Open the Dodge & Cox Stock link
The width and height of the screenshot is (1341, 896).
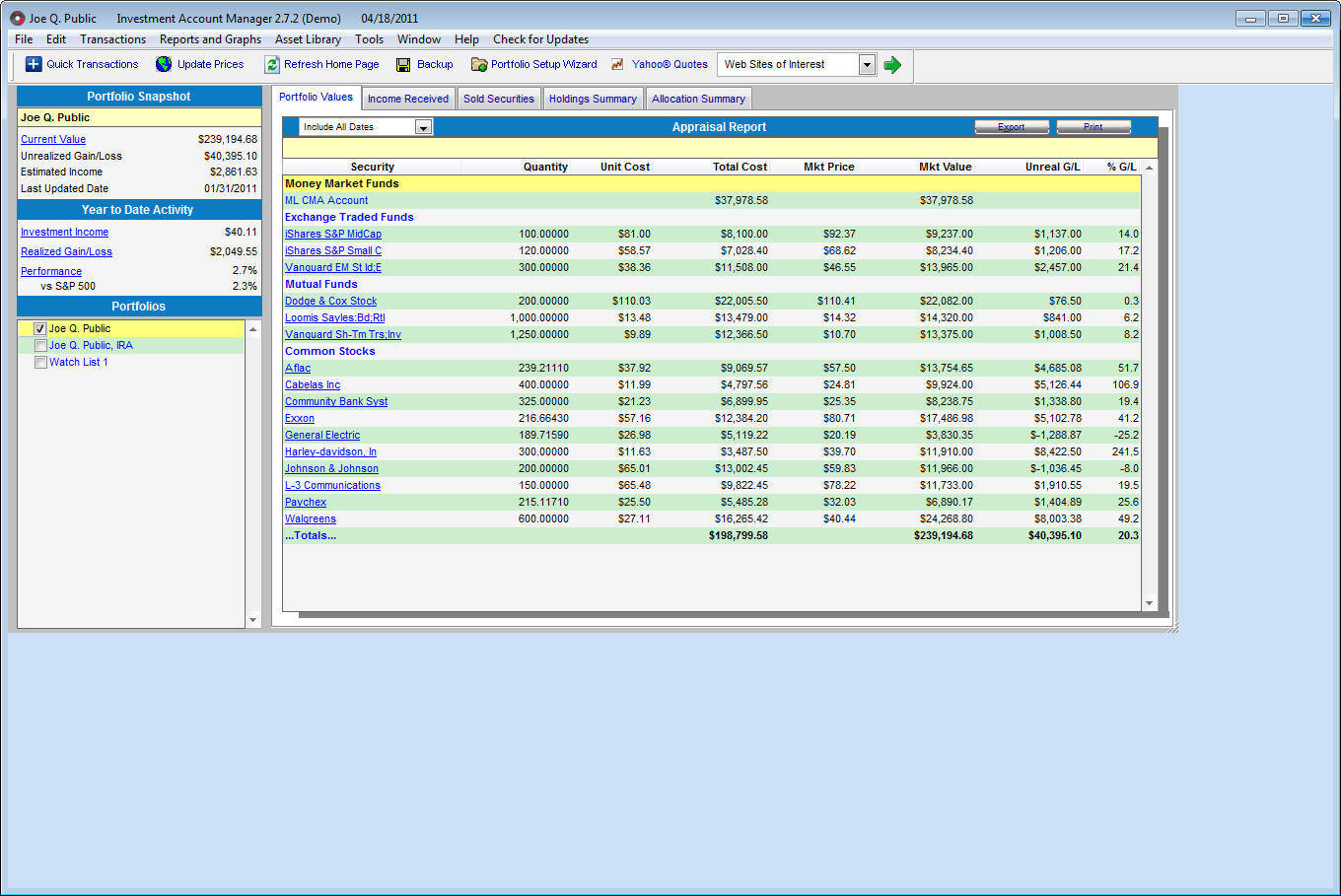pyautogui.click(x=331, y=302)
